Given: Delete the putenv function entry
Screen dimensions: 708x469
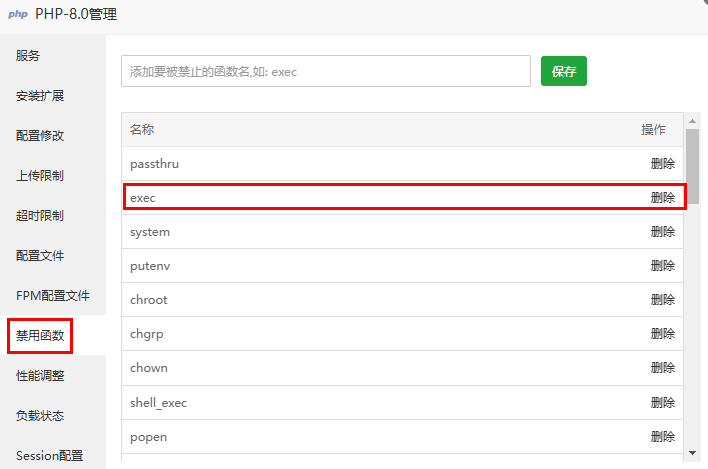Looking at the screenshot, I should tap(662, 266).
